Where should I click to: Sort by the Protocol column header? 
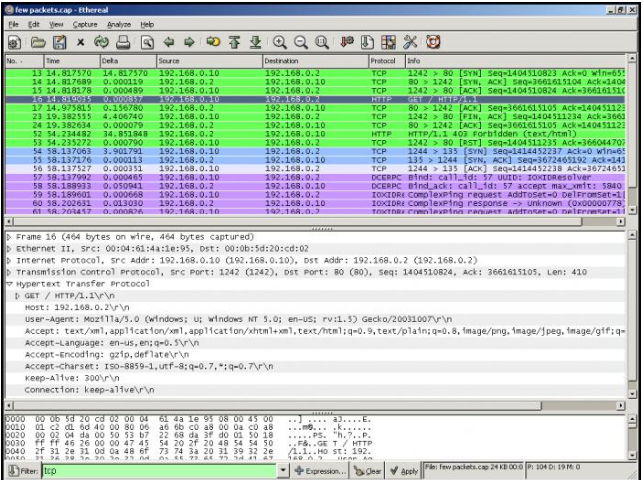pos(387,61)
